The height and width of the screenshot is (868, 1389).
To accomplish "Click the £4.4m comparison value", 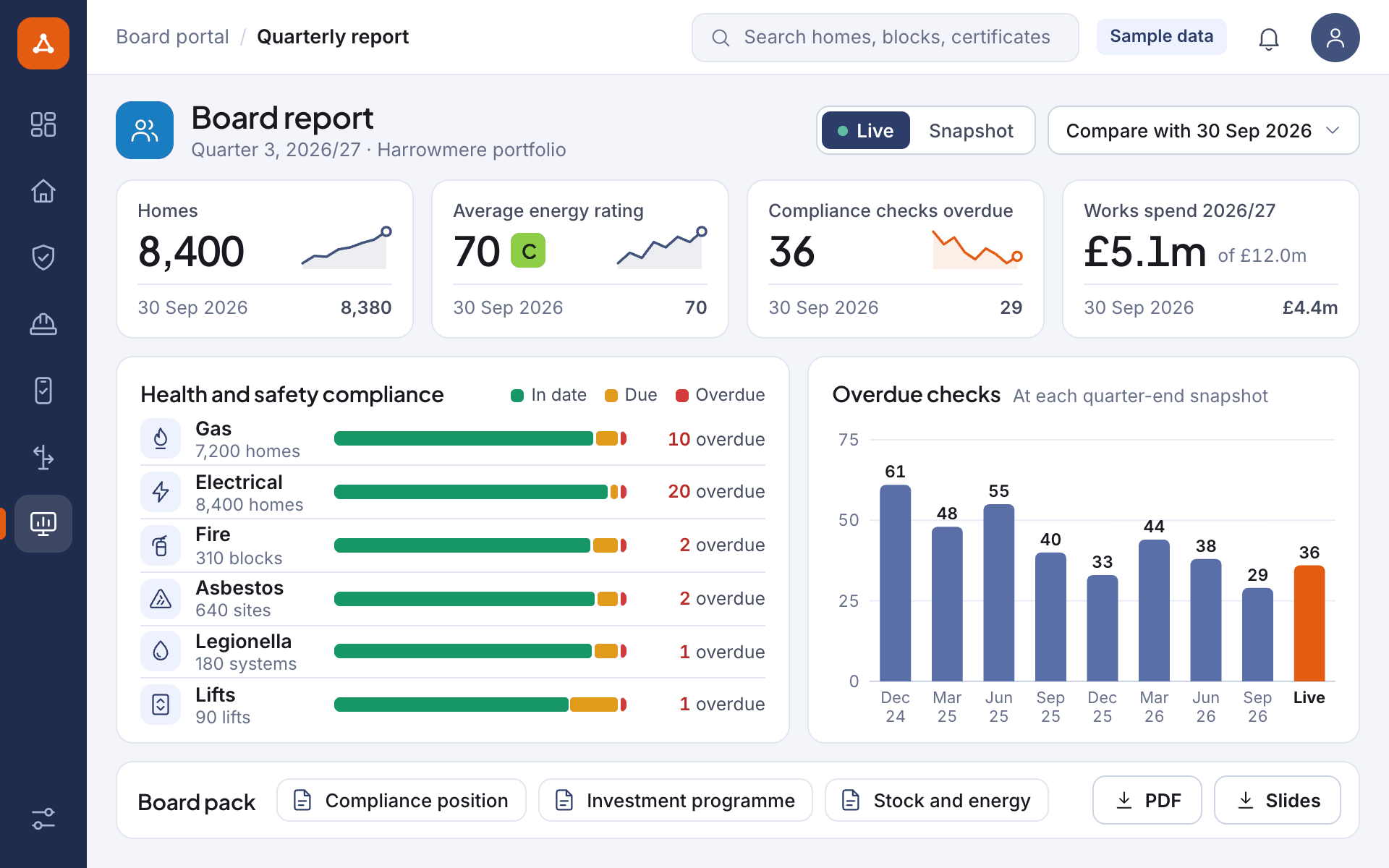I will pyautogui.click(x=1310, y=307).
